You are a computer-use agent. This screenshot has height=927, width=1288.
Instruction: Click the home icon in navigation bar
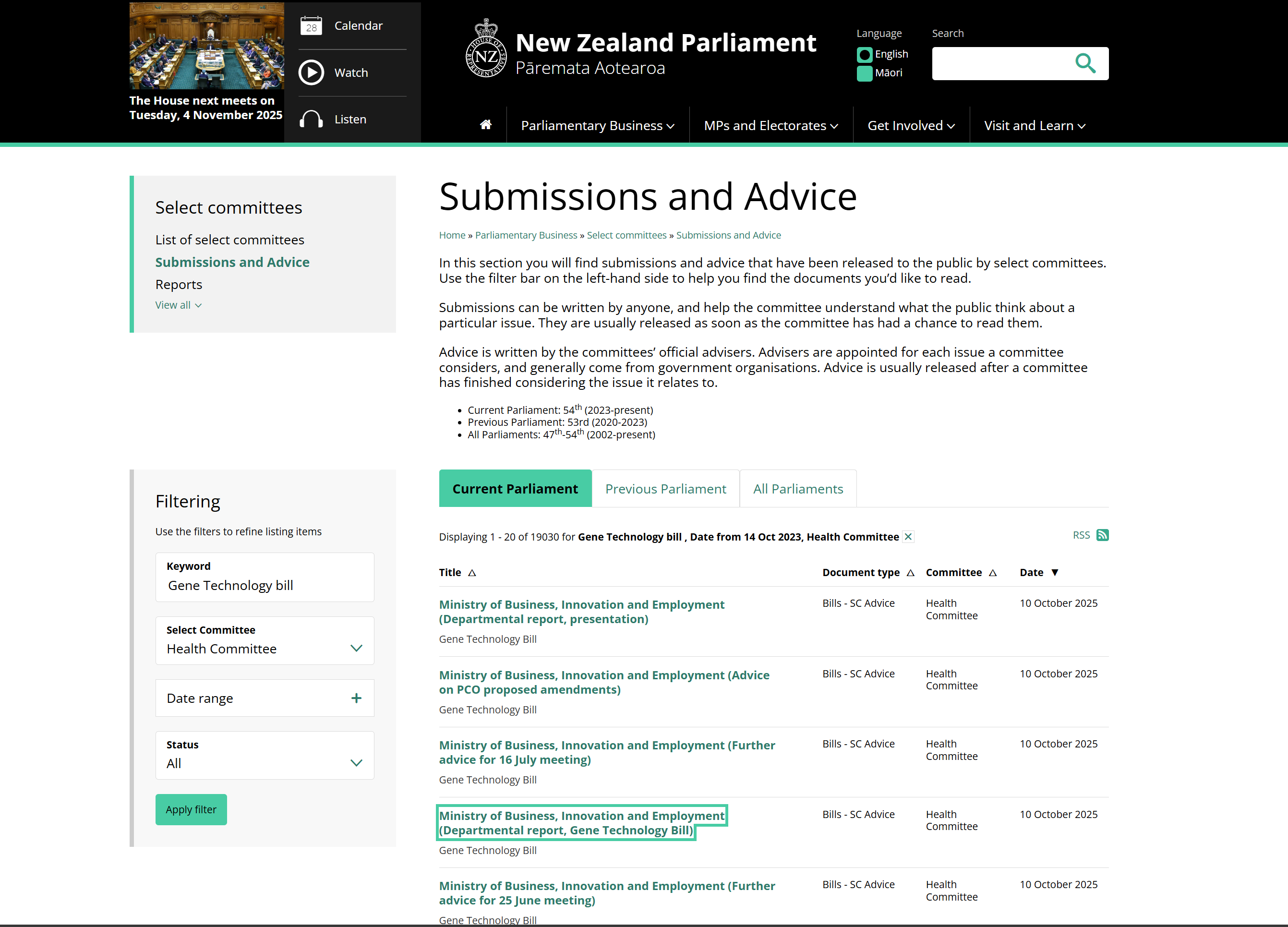[485, 125]
